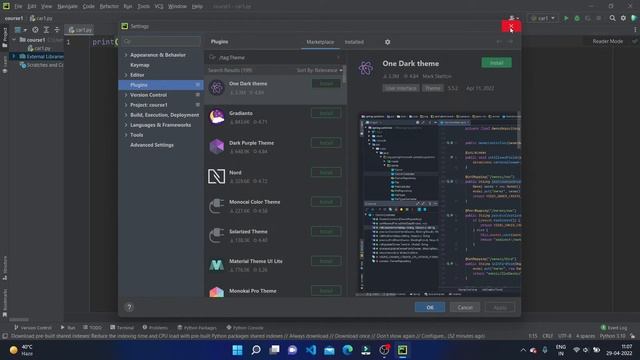Toggle Reader Mode in editor
Image resolution: width=640 pixels, height=360 pixels.
click(x=607, y=41)
